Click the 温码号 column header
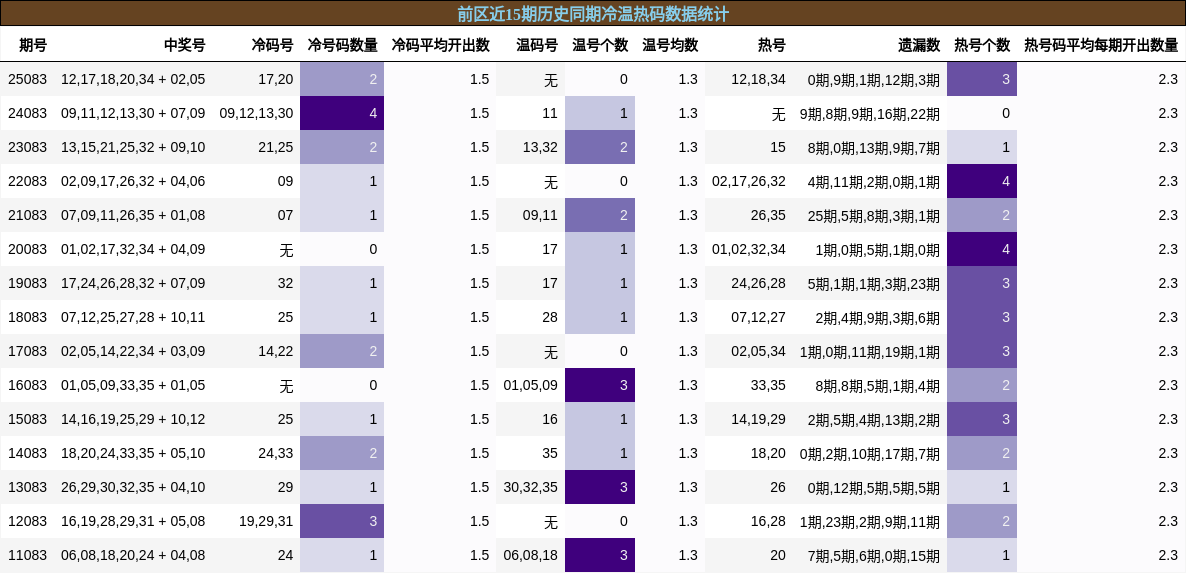 click(537, 45)
